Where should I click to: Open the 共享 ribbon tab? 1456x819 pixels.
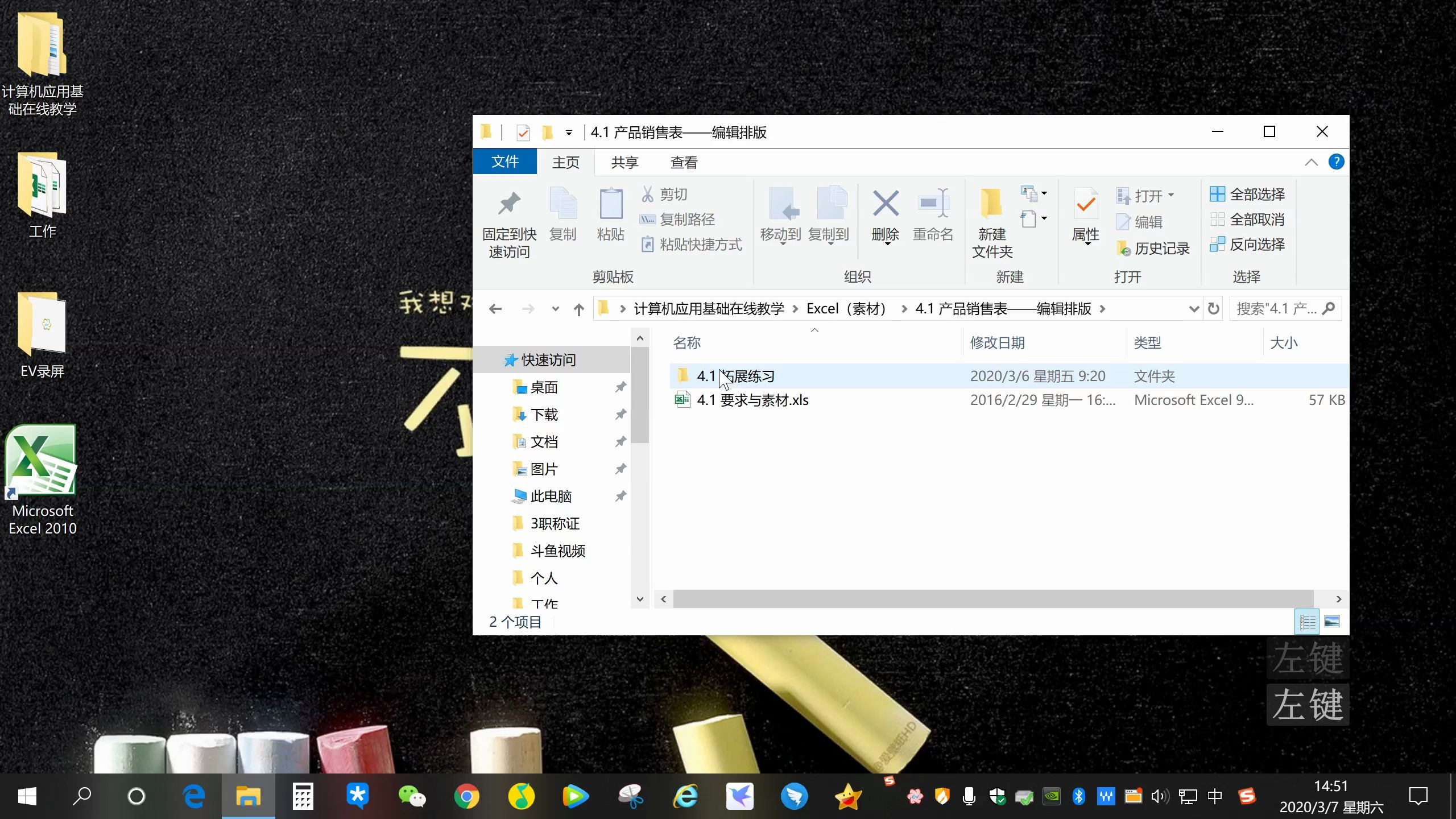(x=624, y=162)
